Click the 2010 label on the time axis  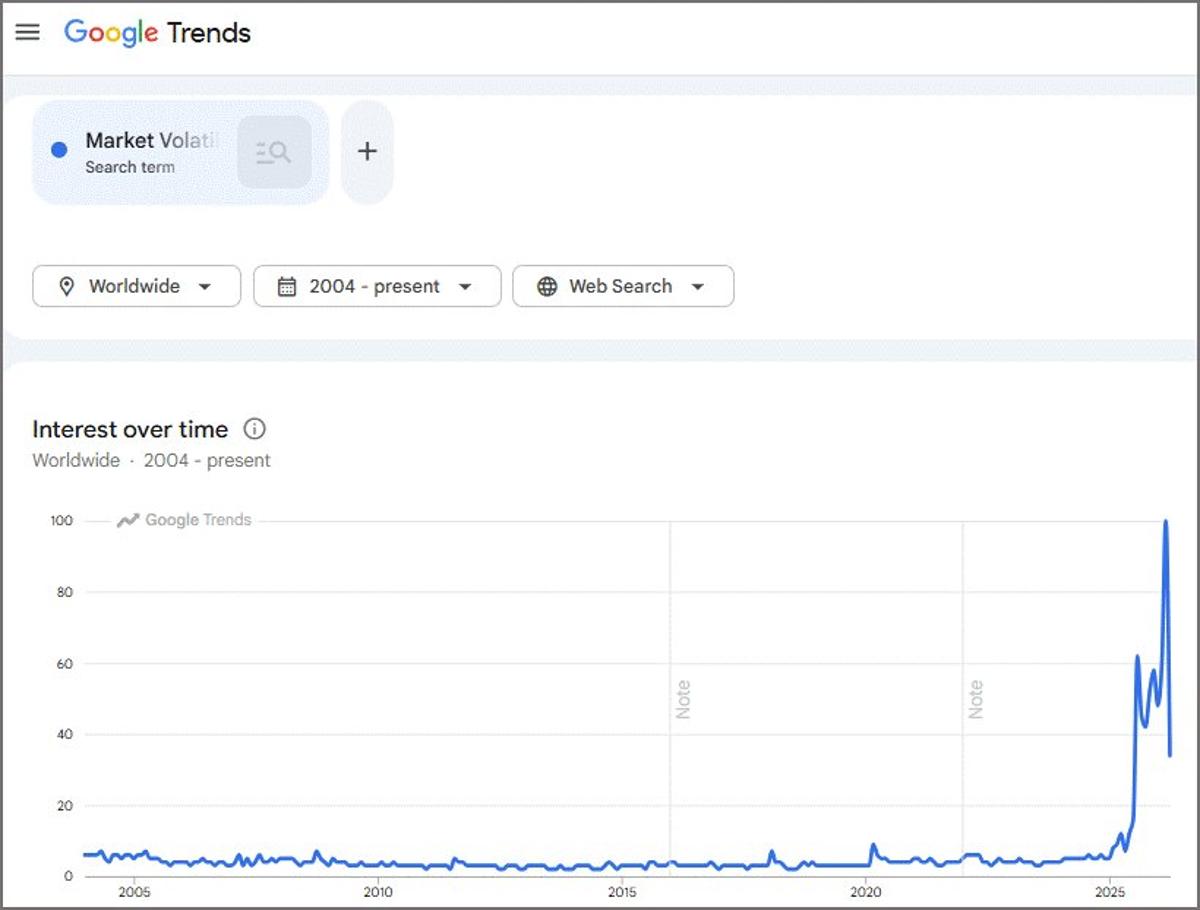(x=378, y=892)
